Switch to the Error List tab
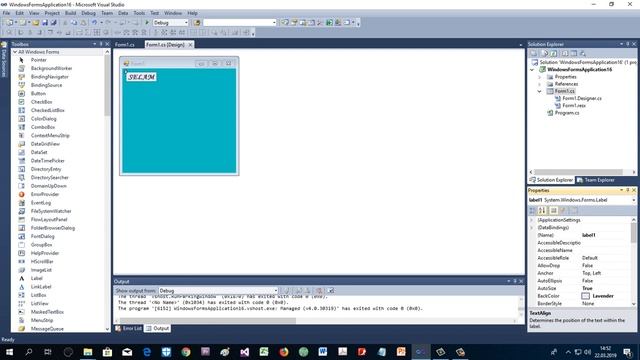Viewport: 640px width, 360px height. [x=129, y=328]
